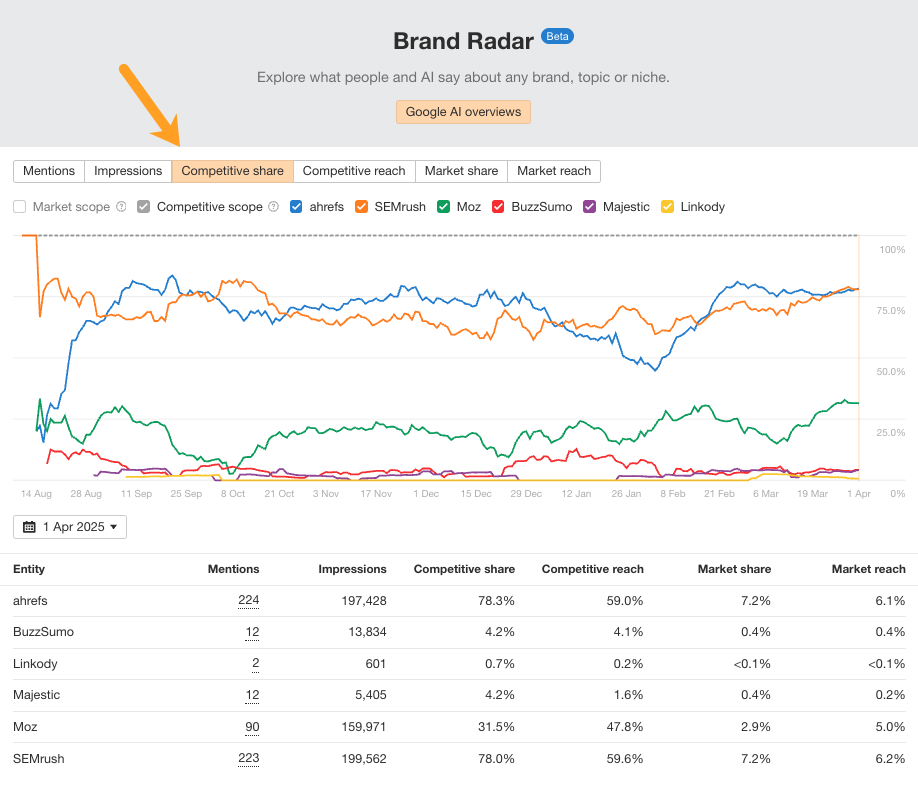
Task: Open the Market share tab
Action: 461,171
